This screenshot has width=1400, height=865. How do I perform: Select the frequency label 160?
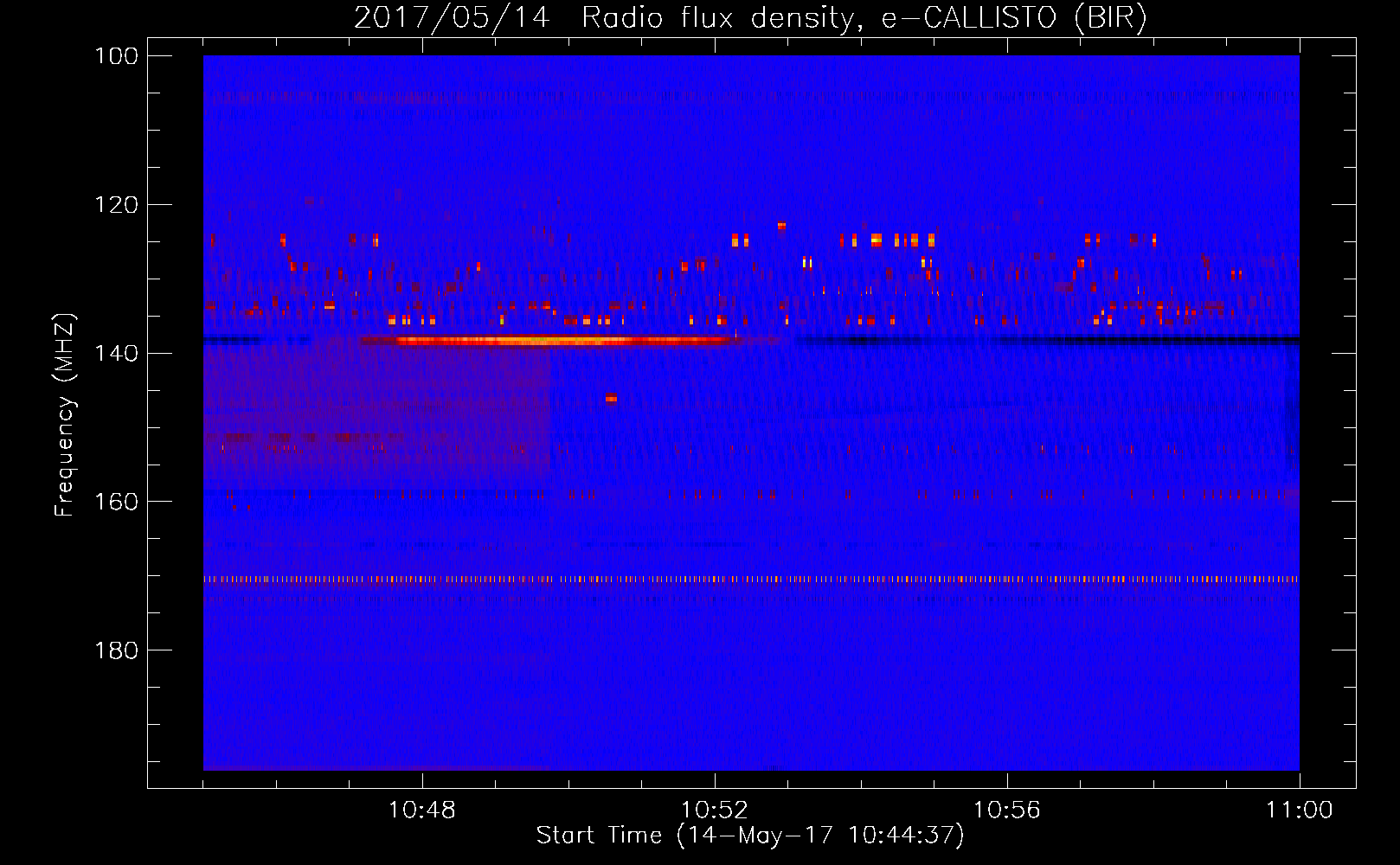[118, 502]
